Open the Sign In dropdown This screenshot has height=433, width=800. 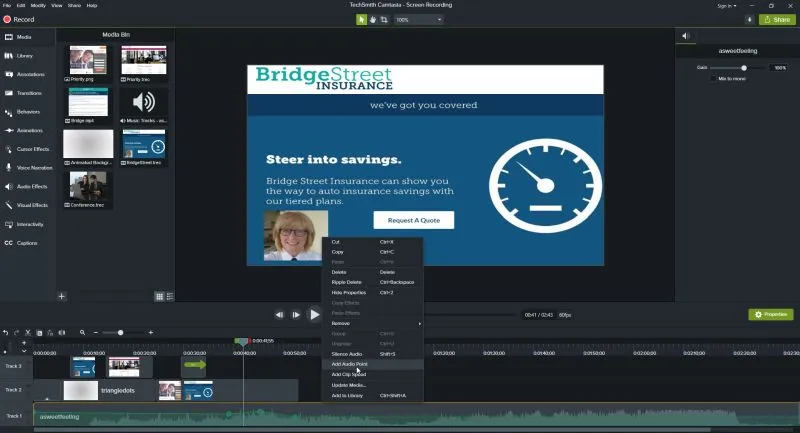pos(727,6)
